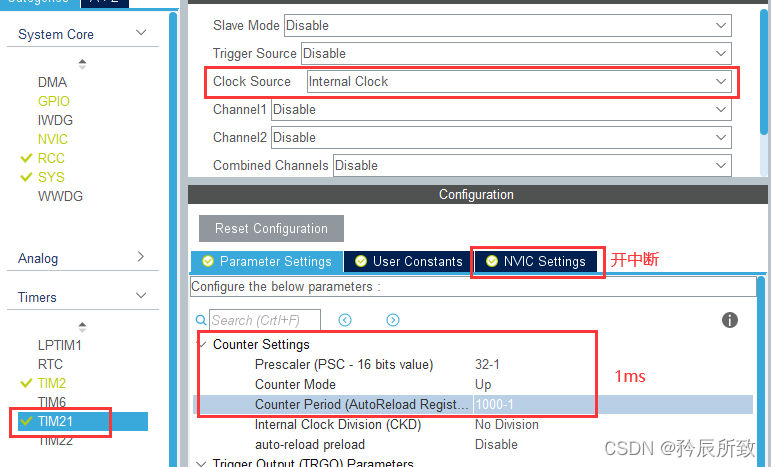Open the Slave Mode dropdown

tap(507, 26)
